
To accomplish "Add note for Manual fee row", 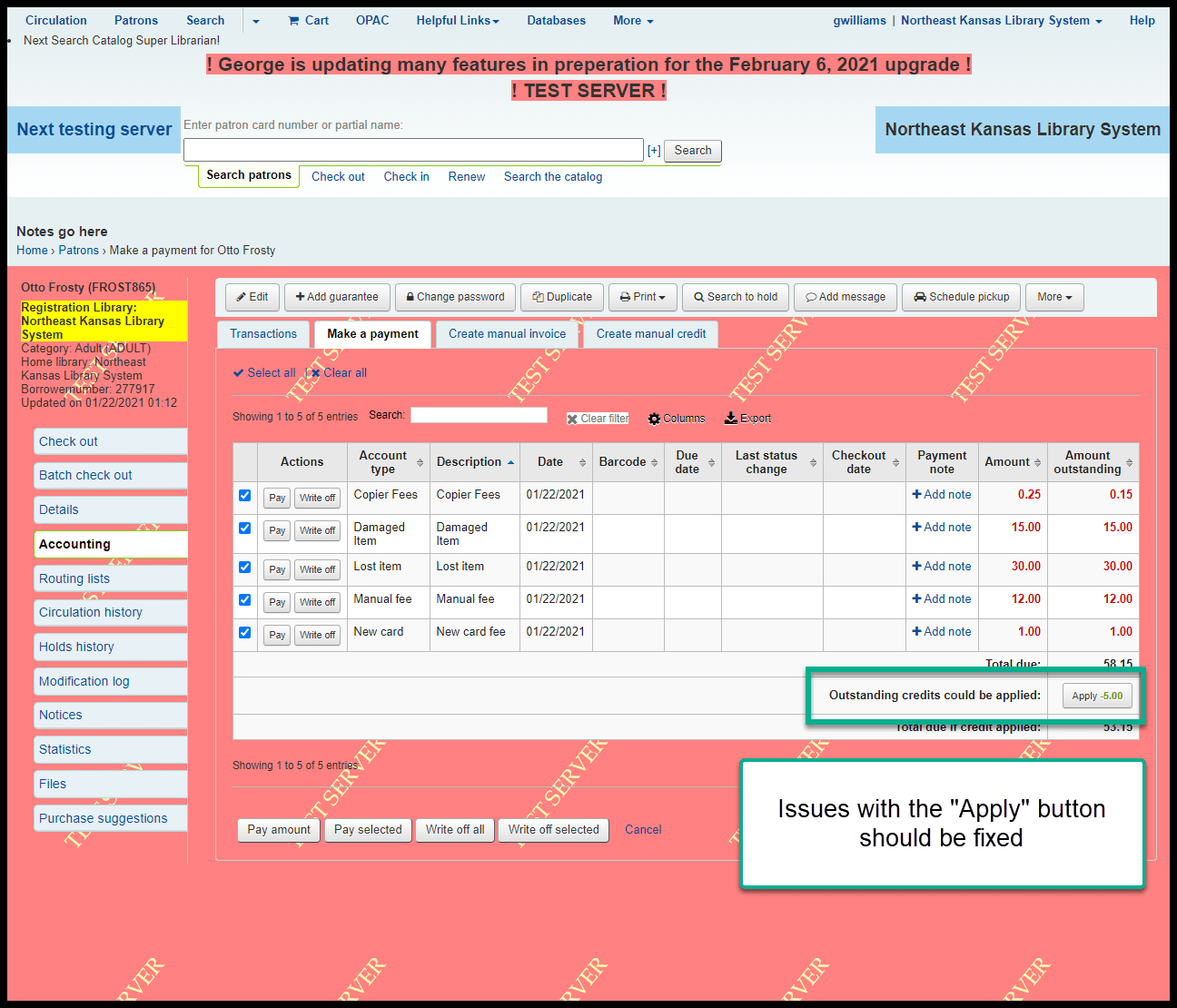I will [x=942, y=598].
